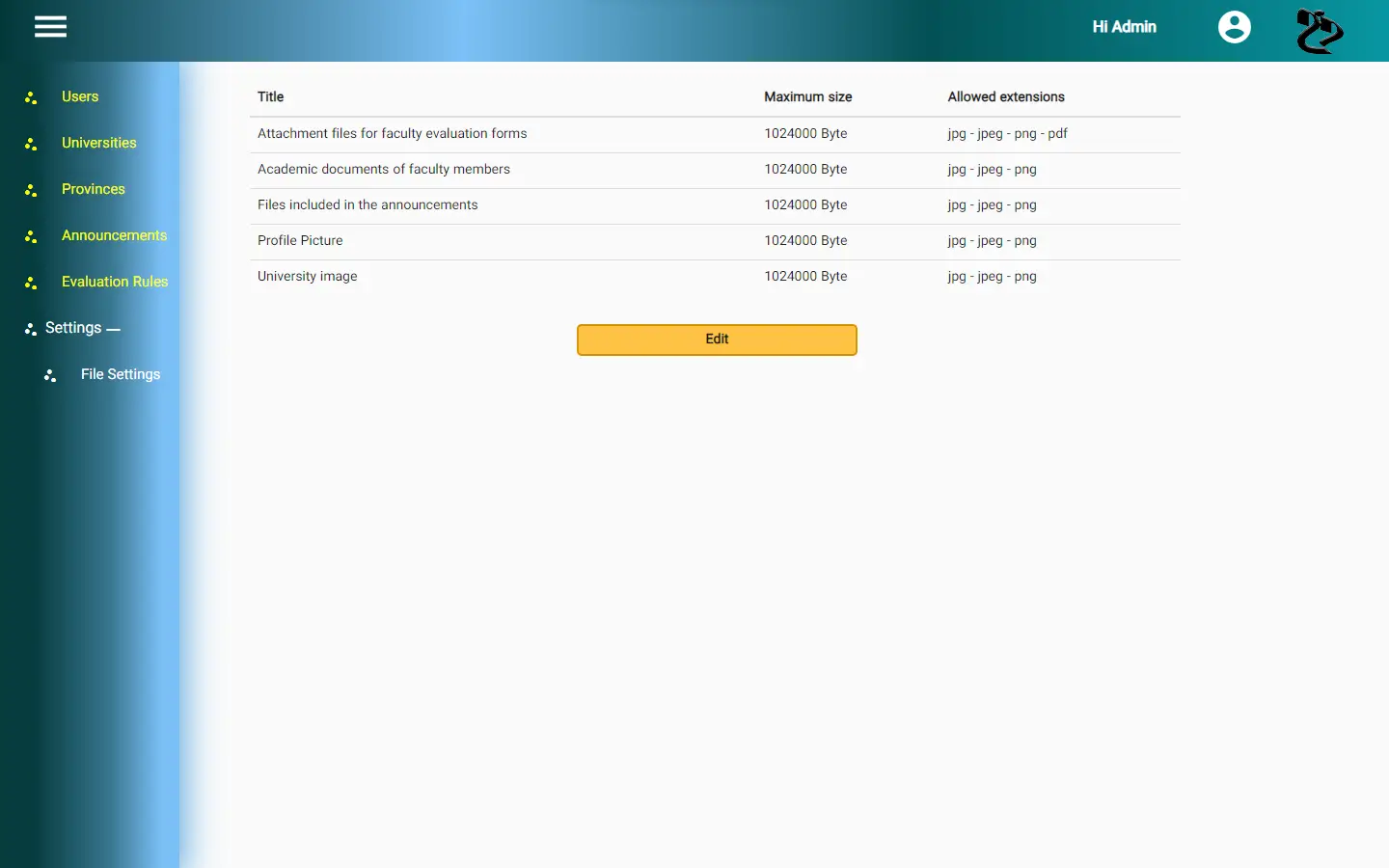Click the dots icon beside Announcements
The width and height of the screenshot is (1389, 868).
31,236
